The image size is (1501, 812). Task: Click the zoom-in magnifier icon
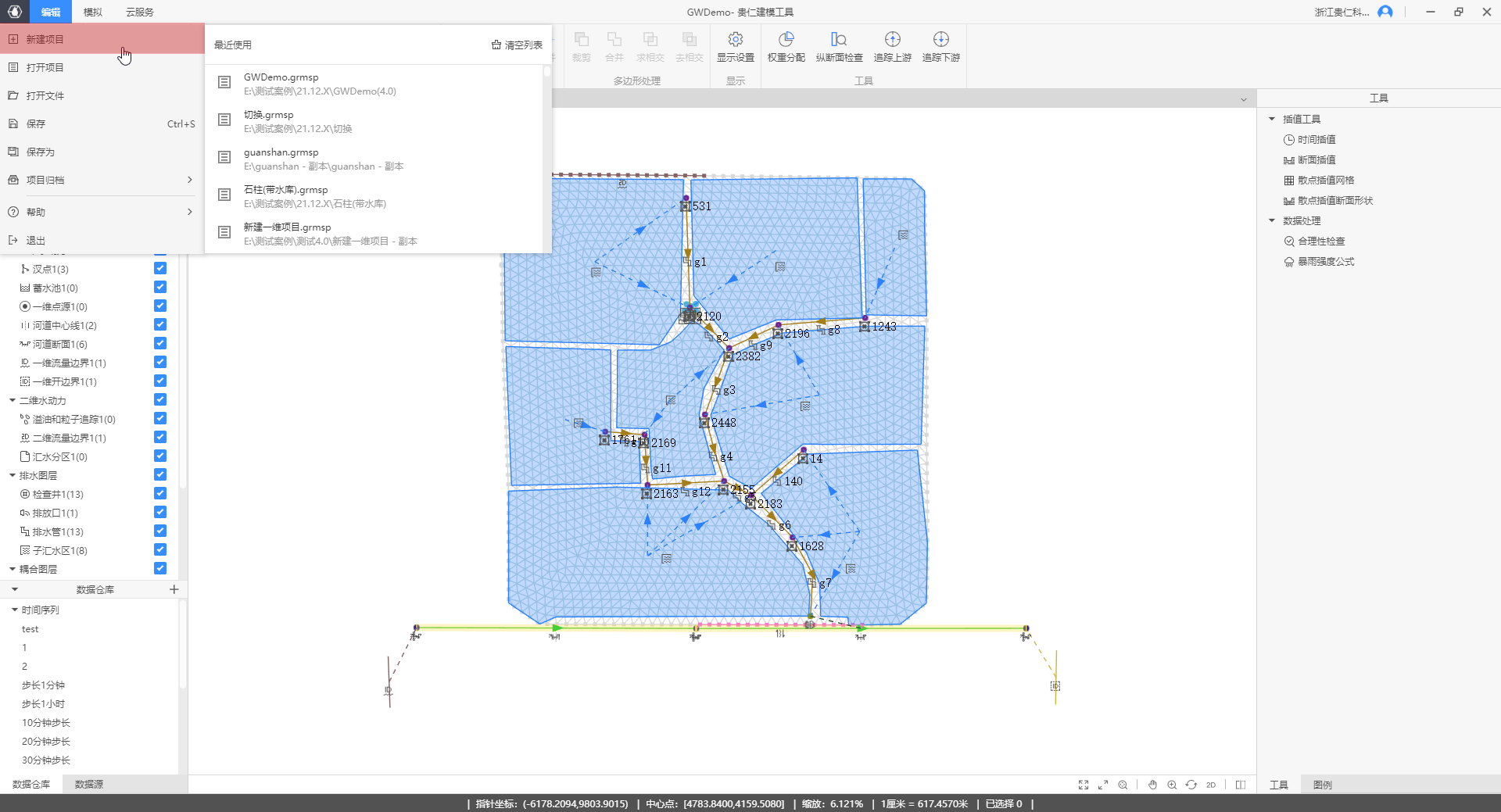click(1172, 785)
